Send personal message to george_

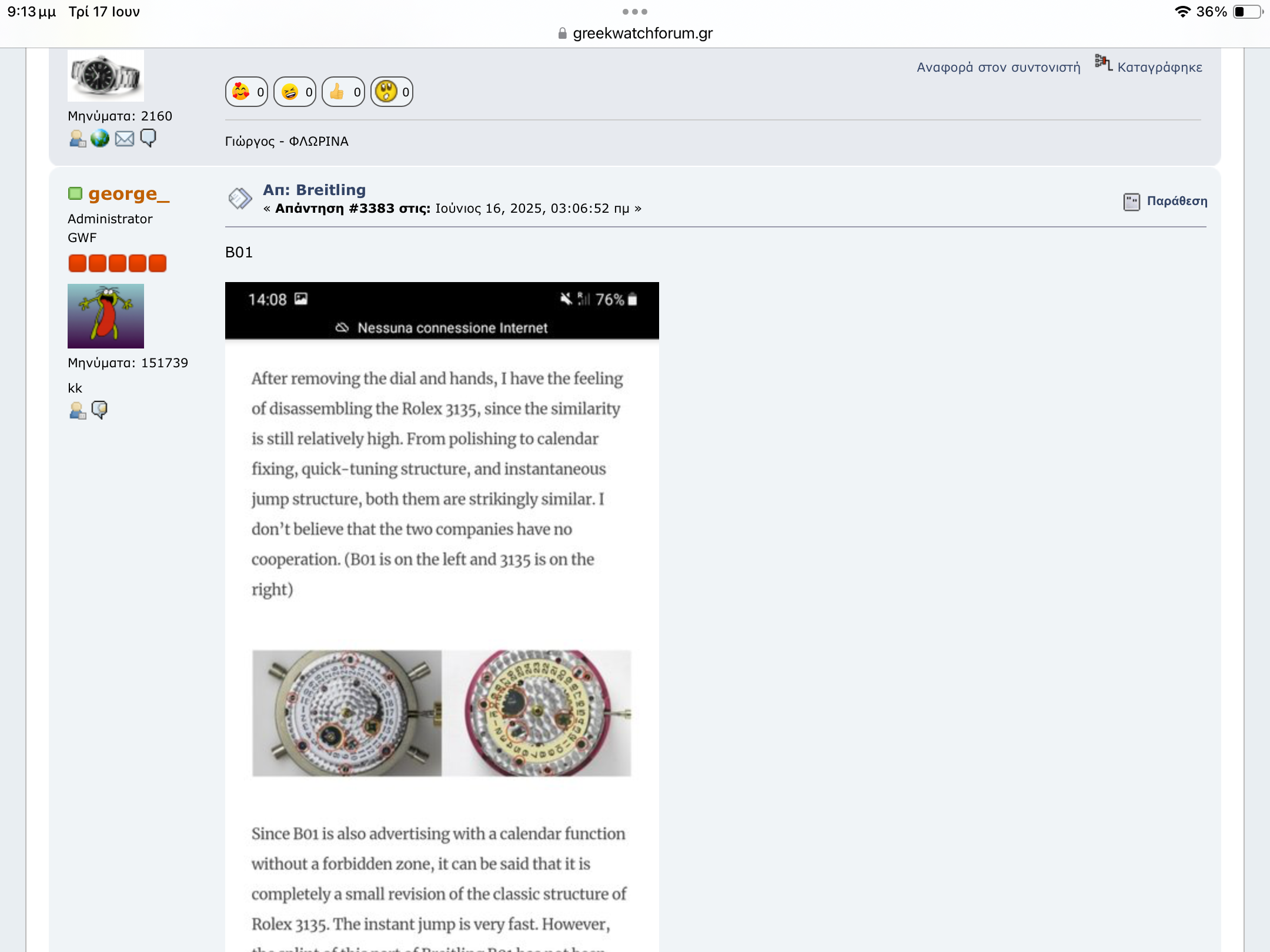[x=99, y=410]
